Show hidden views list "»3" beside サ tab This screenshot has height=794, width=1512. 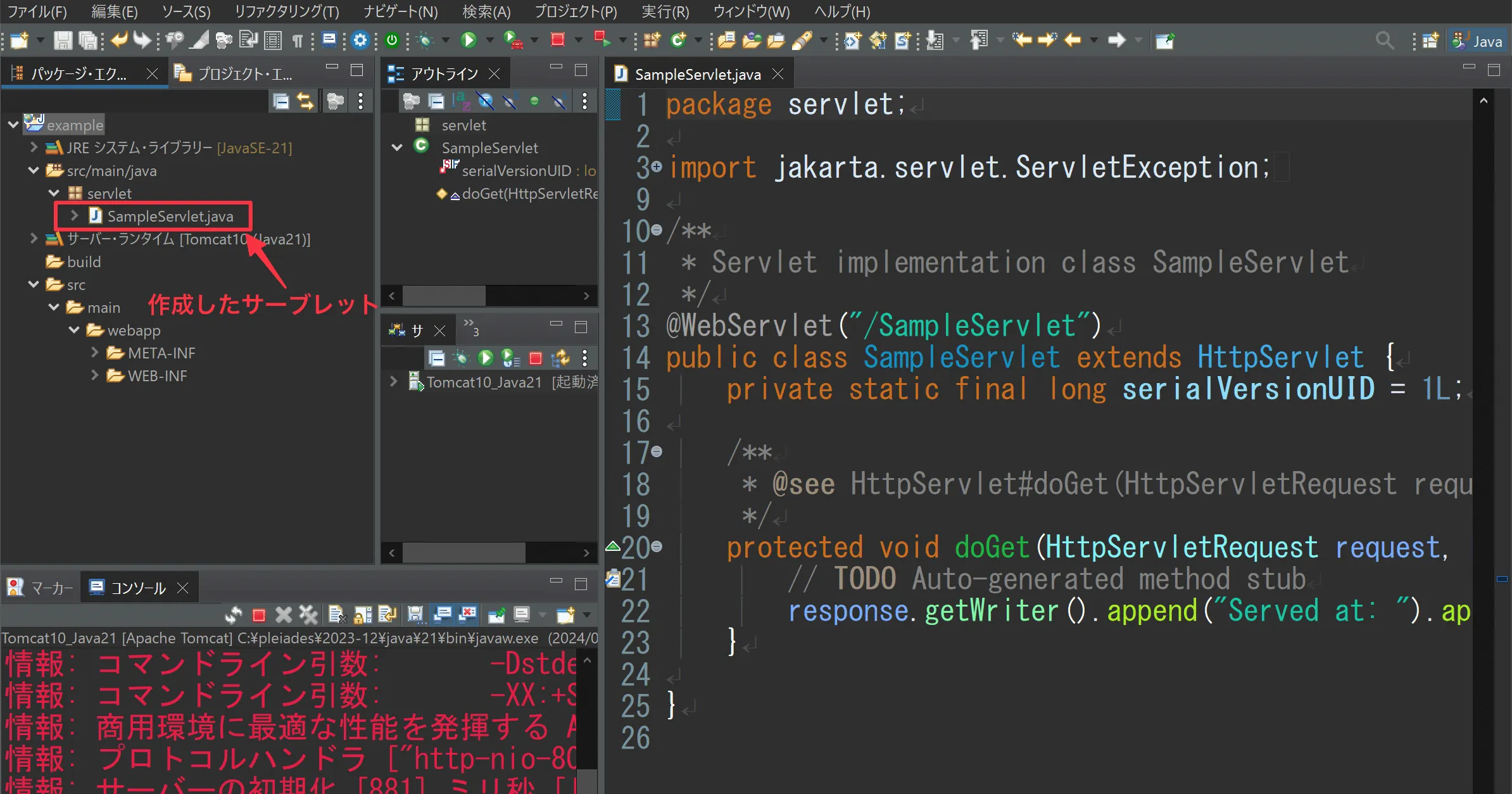pos(472,327)
